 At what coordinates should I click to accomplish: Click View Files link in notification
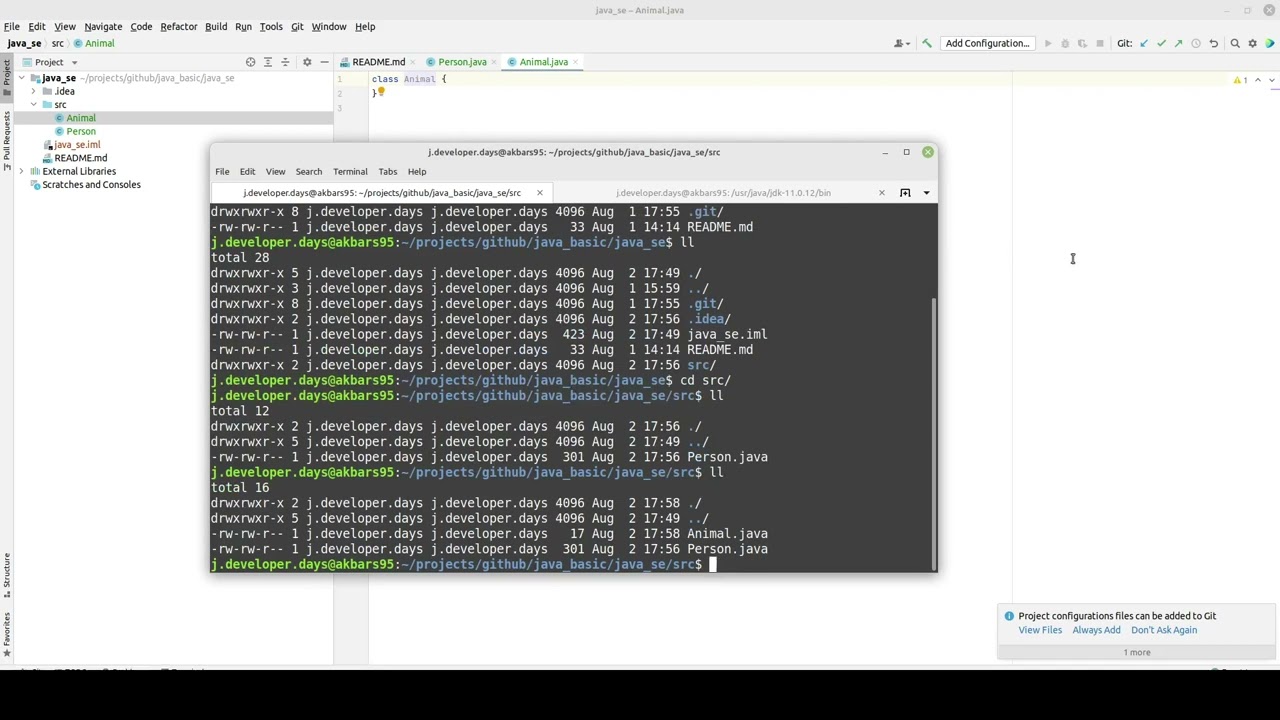click(1040, 630)
